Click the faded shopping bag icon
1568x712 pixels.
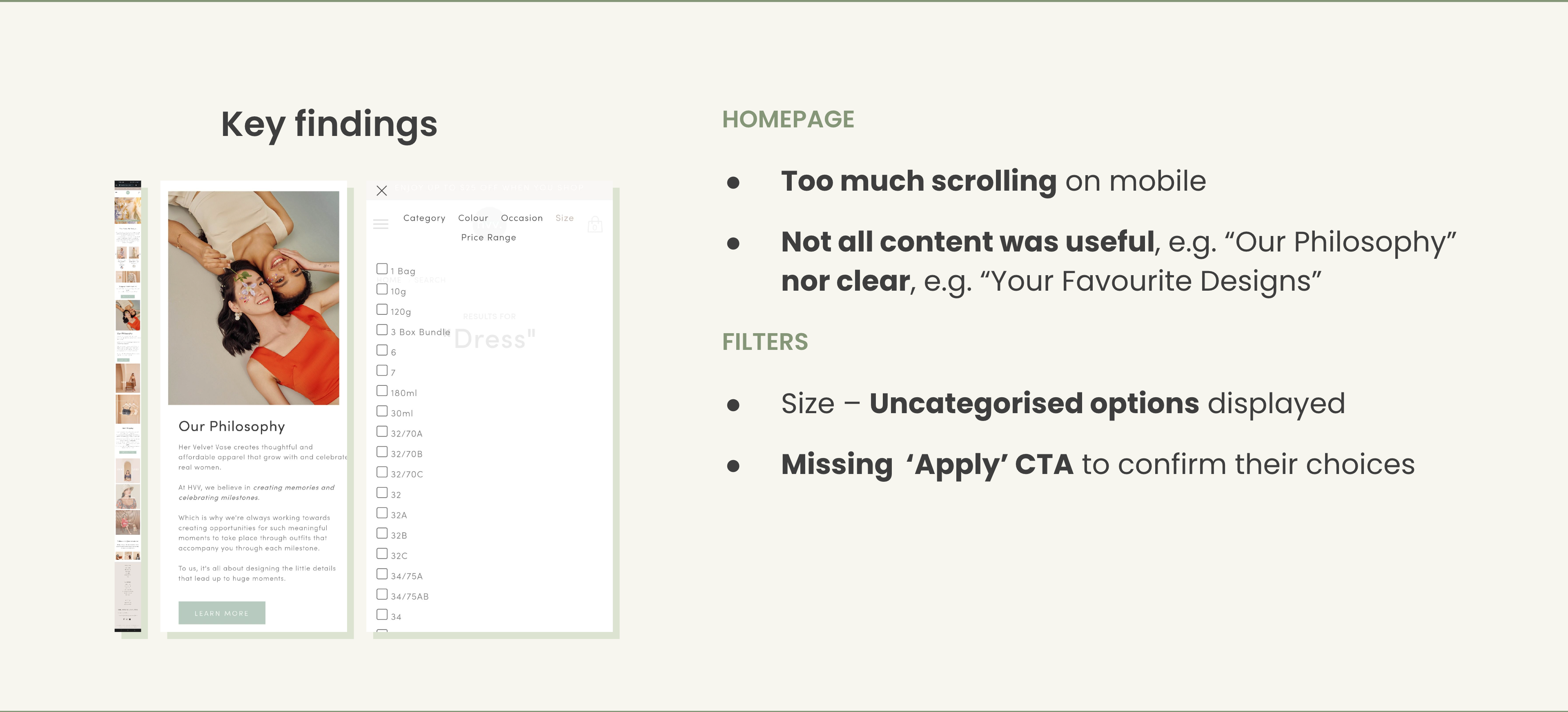(595, 225)
